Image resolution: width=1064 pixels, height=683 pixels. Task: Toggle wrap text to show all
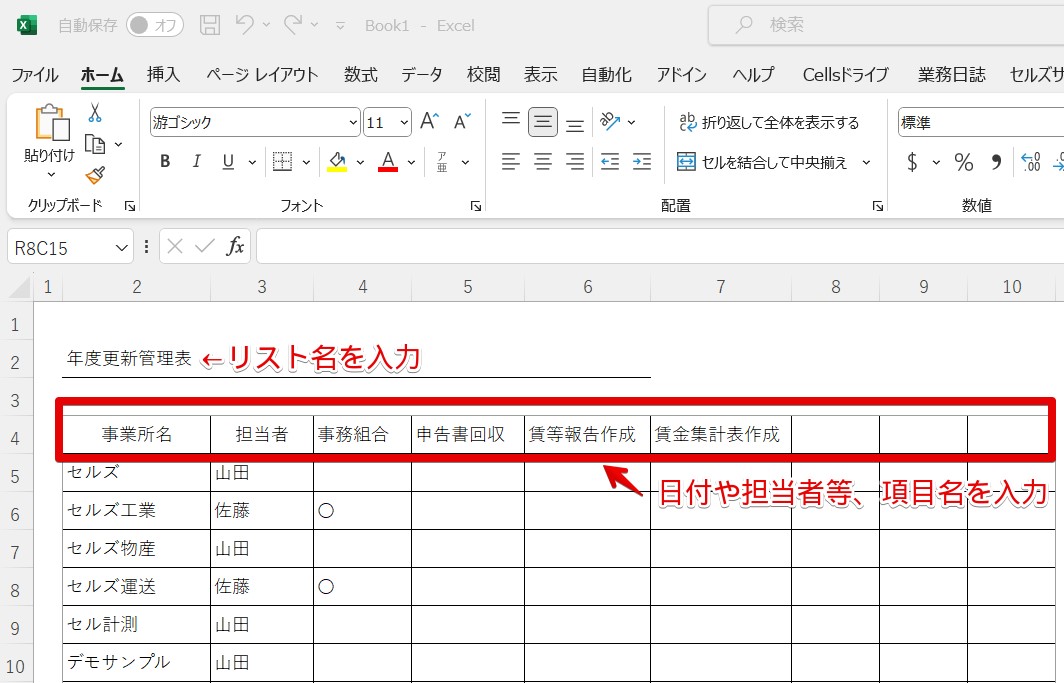click(x=769, y=122)
